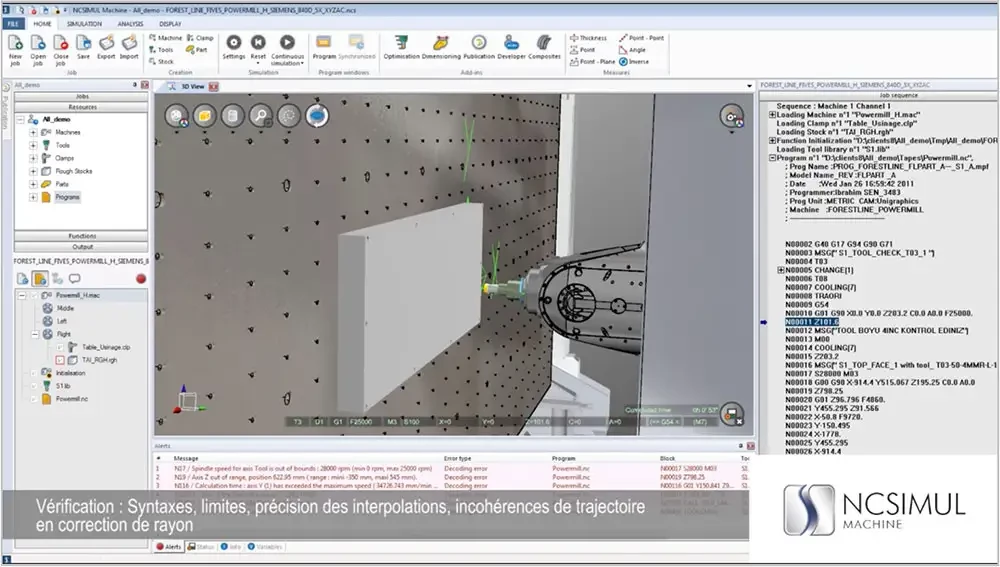
Task: Save the current job
Action: coord(84,47)
